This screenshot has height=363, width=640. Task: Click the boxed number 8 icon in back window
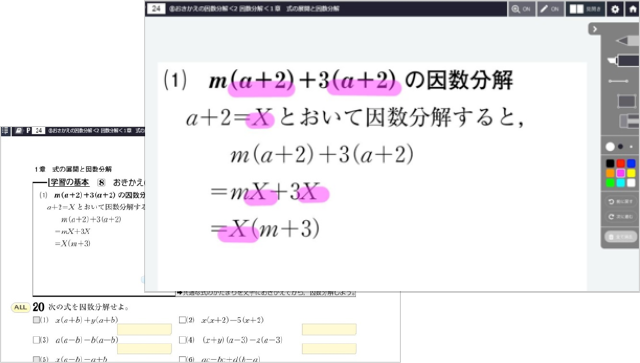click(101, 183)
